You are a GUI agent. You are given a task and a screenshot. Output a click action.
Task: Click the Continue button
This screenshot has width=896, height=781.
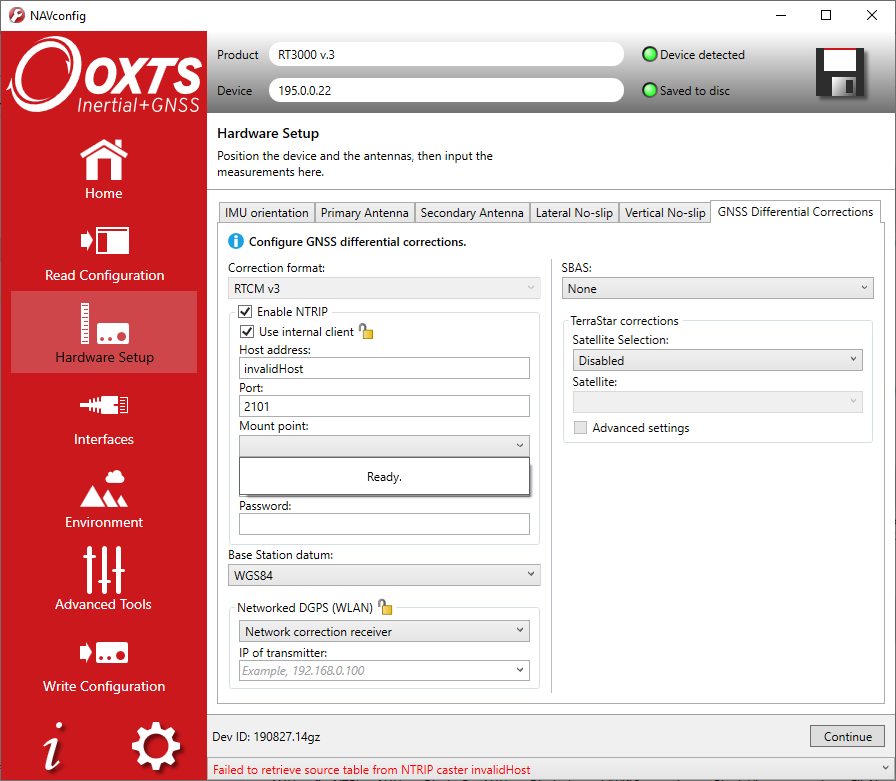tap(847, 736)
